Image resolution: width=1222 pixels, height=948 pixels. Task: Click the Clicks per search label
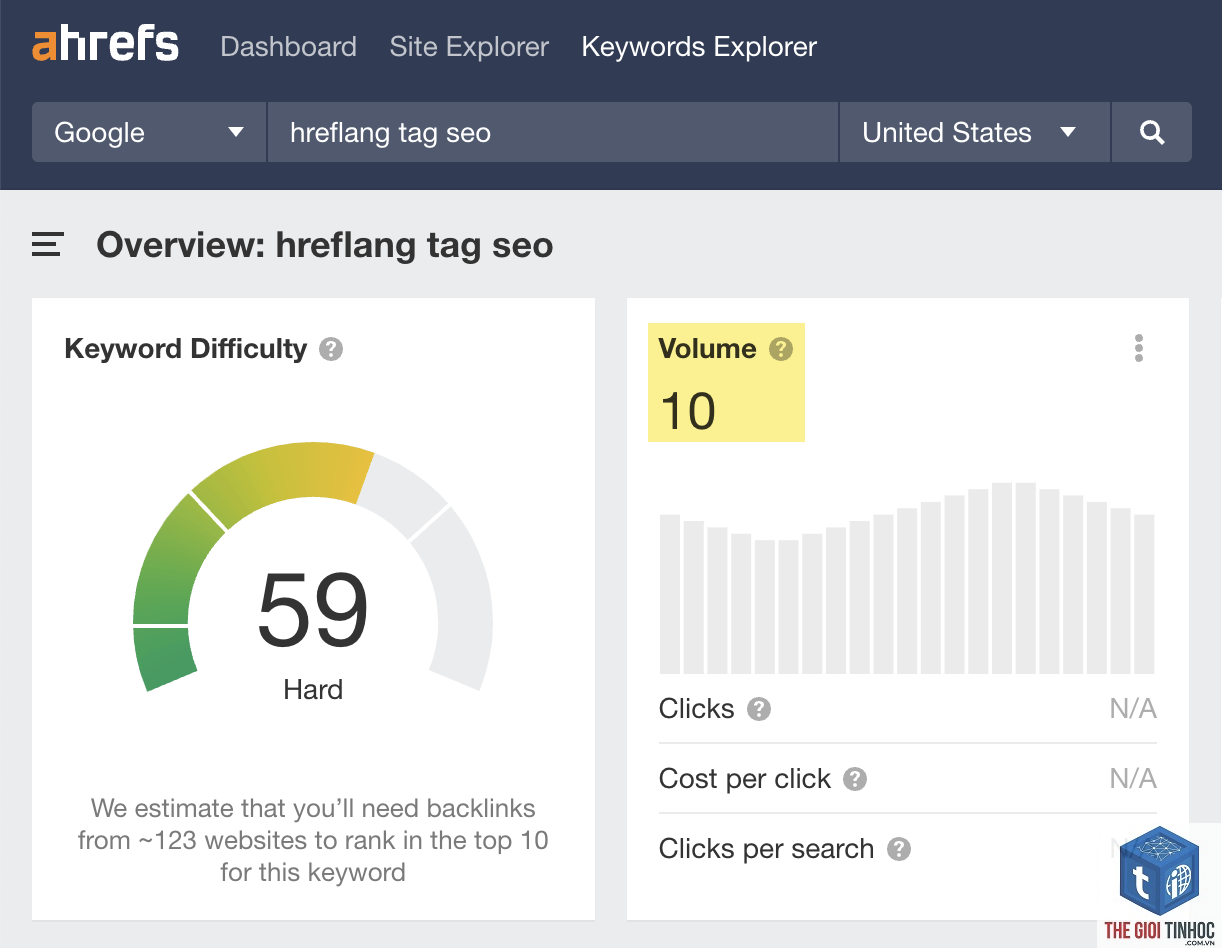click(x=767, y=849)
